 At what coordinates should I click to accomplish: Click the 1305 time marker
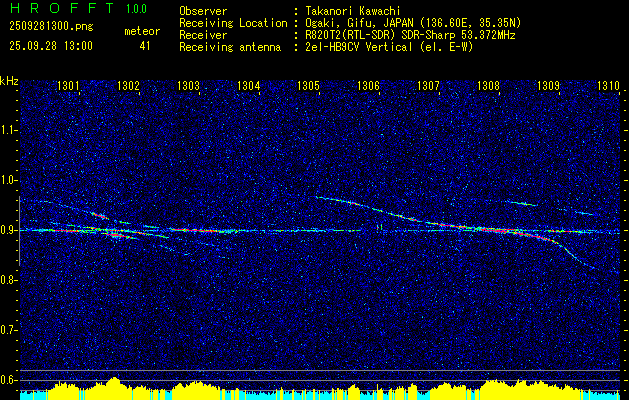click(x=308, y=86)
